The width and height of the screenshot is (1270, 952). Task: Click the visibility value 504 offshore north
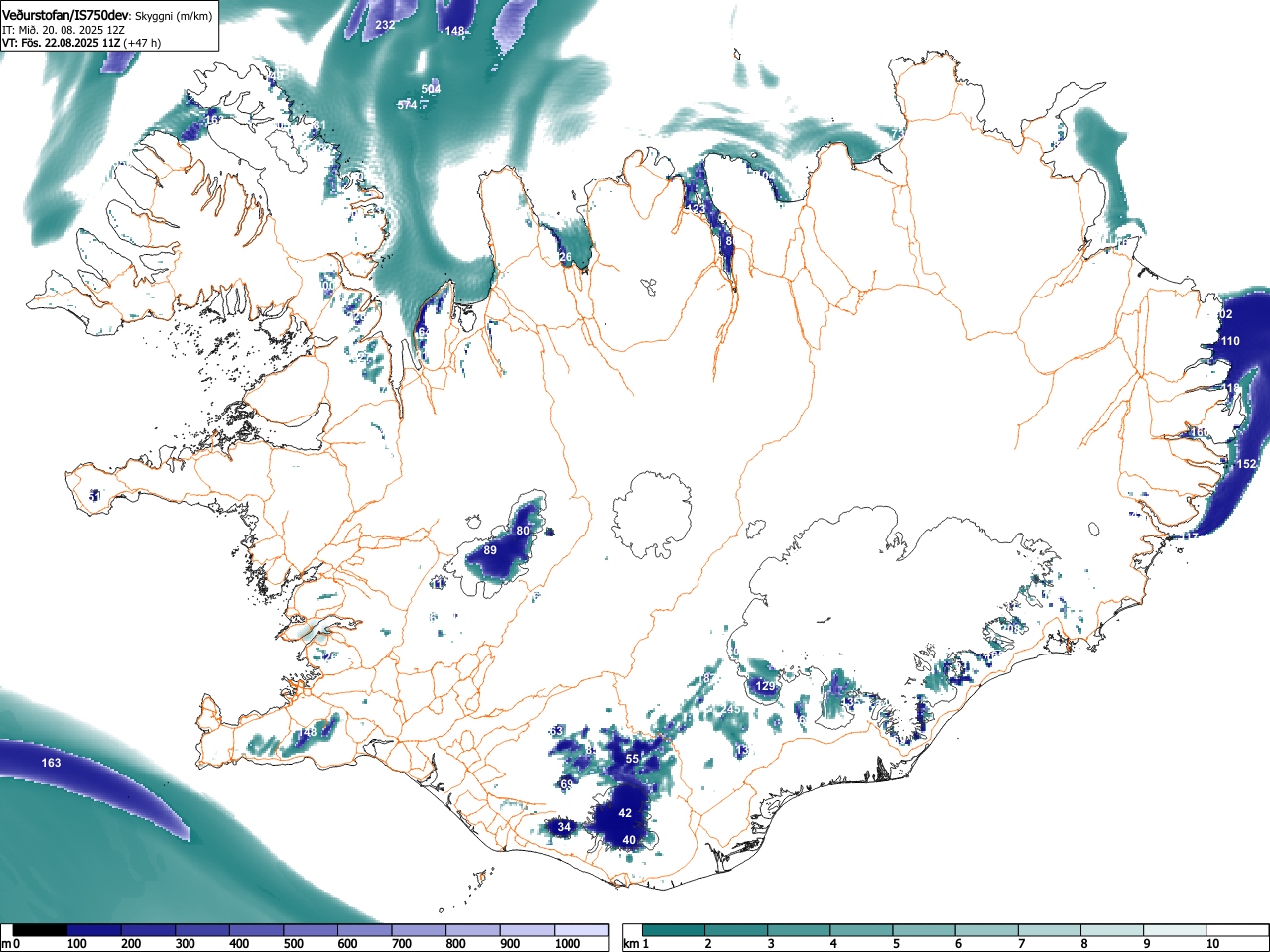click(431, 89)
